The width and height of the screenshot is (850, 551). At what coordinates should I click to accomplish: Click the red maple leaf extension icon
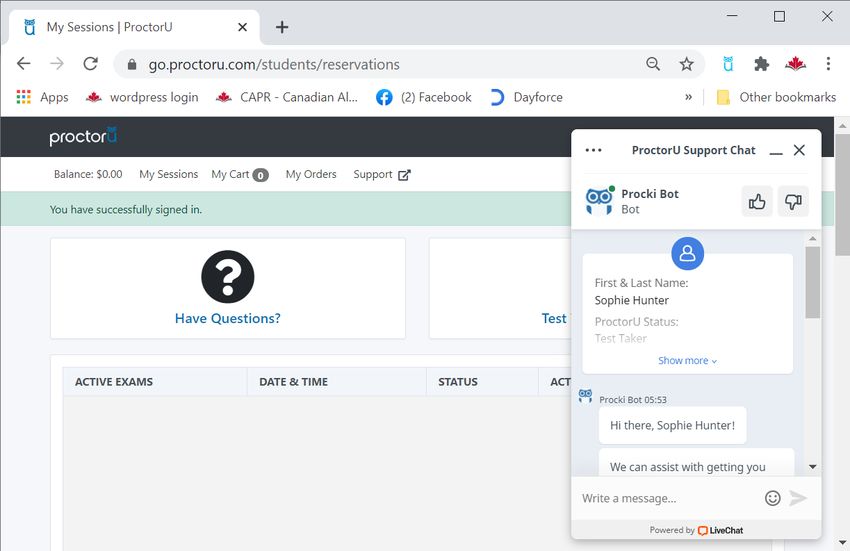pyautogui.click(x=795, y=64)
